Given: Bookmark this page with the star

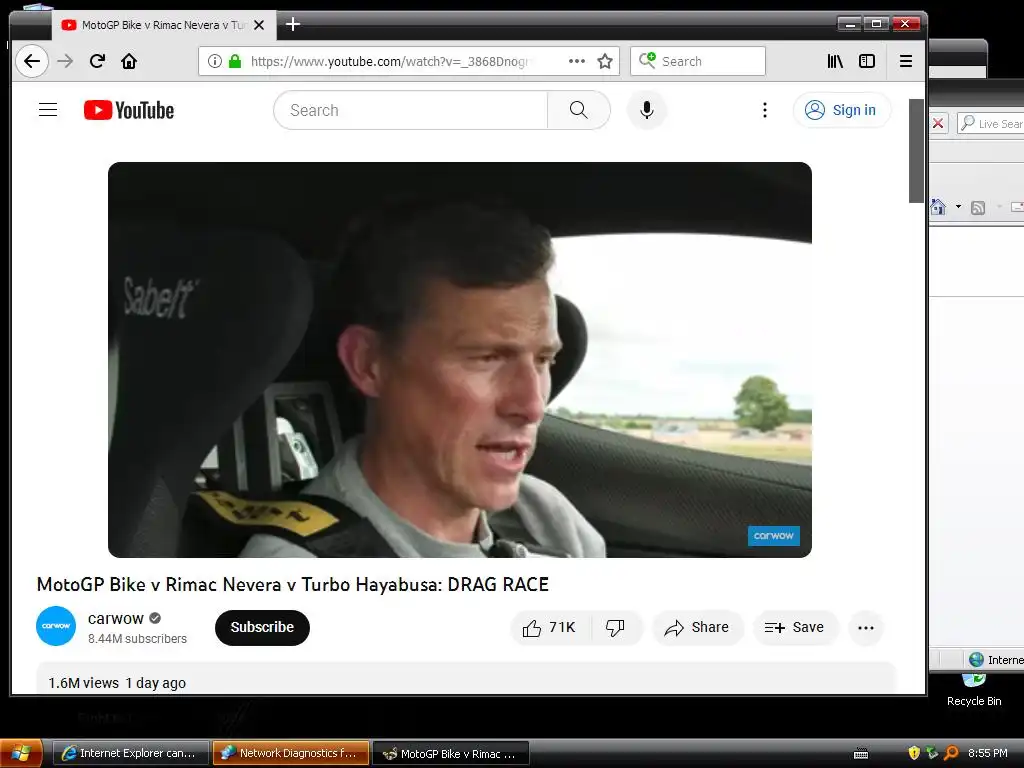Looking at the screenshot, I should click(x=605, y=61).
